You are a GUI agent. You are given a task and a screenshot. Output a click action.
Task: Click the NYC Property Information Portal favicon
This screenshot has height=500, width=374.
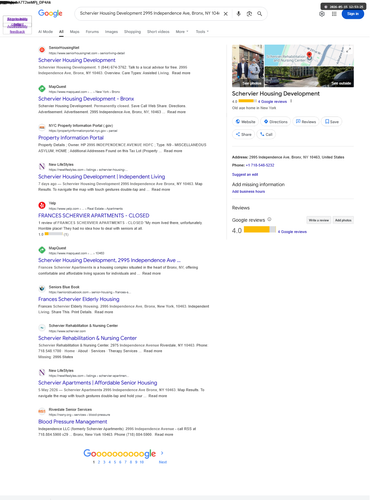click(42, 128)
